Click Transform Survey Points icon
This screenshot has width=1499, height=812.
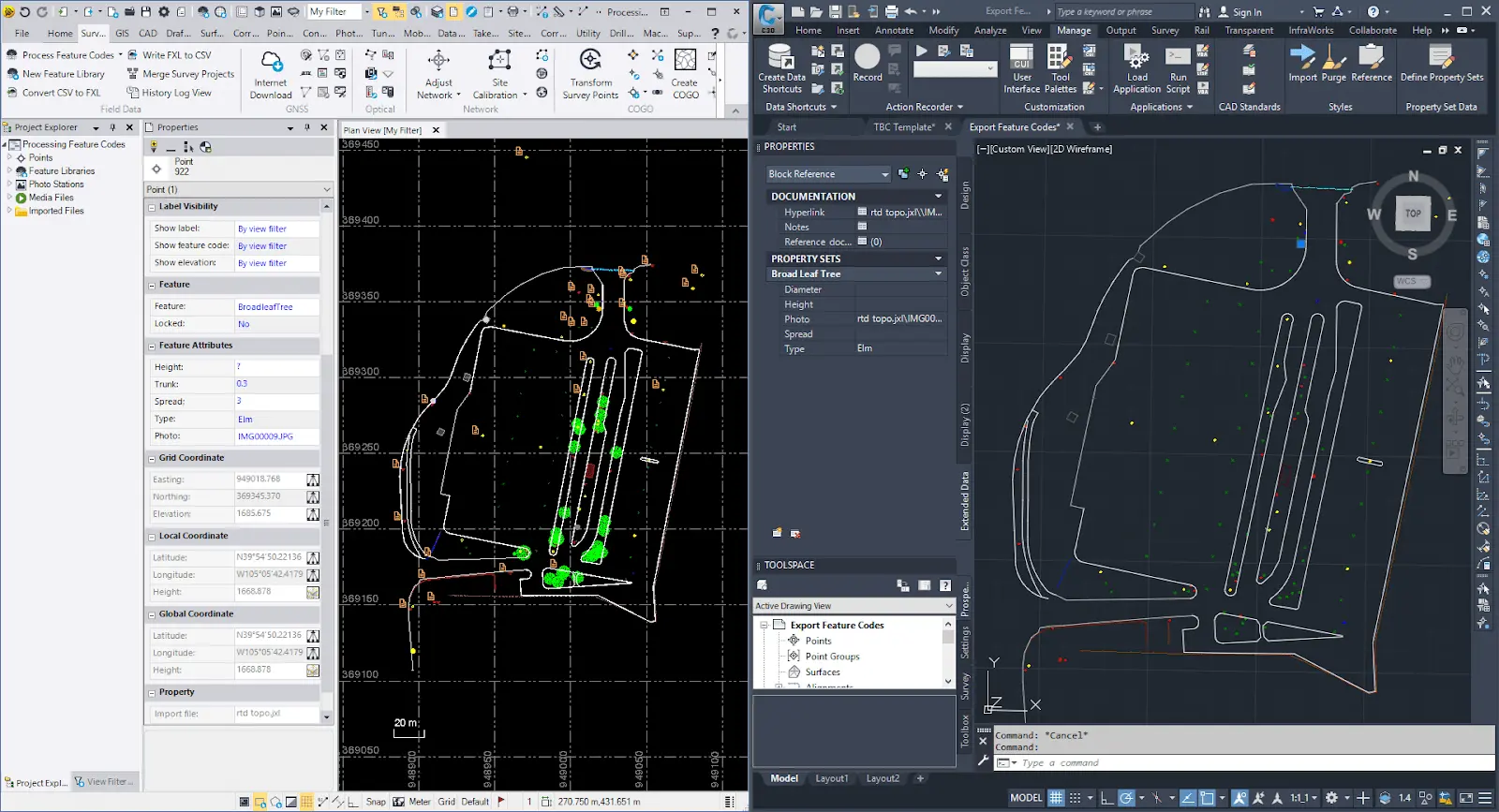[x=590, y=64]
